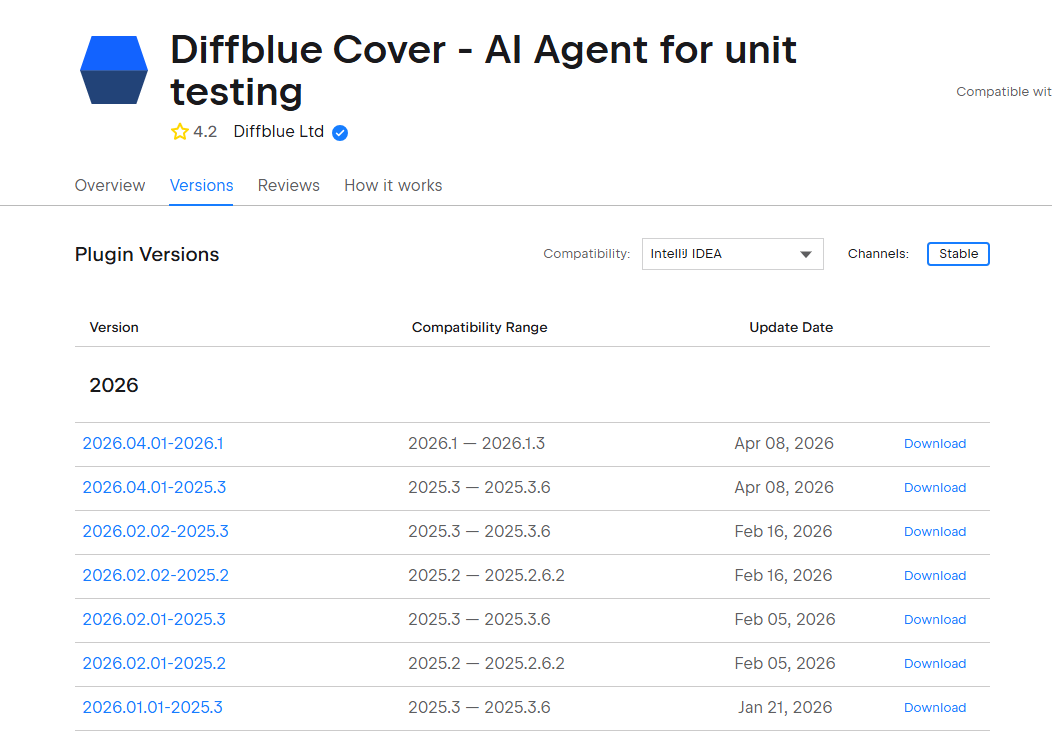Viewport: 1052px width, 742px height.
Task: Open the IntelliJ IDEA compatibility dropdown
Action: click(x=733, y=254)
